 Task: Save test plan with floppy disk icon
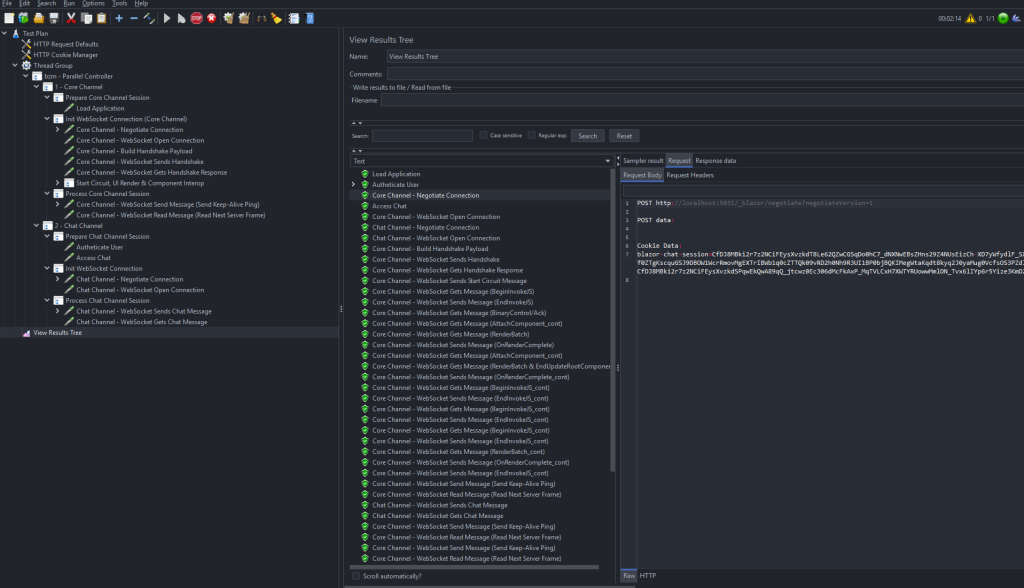coord(54,18)
